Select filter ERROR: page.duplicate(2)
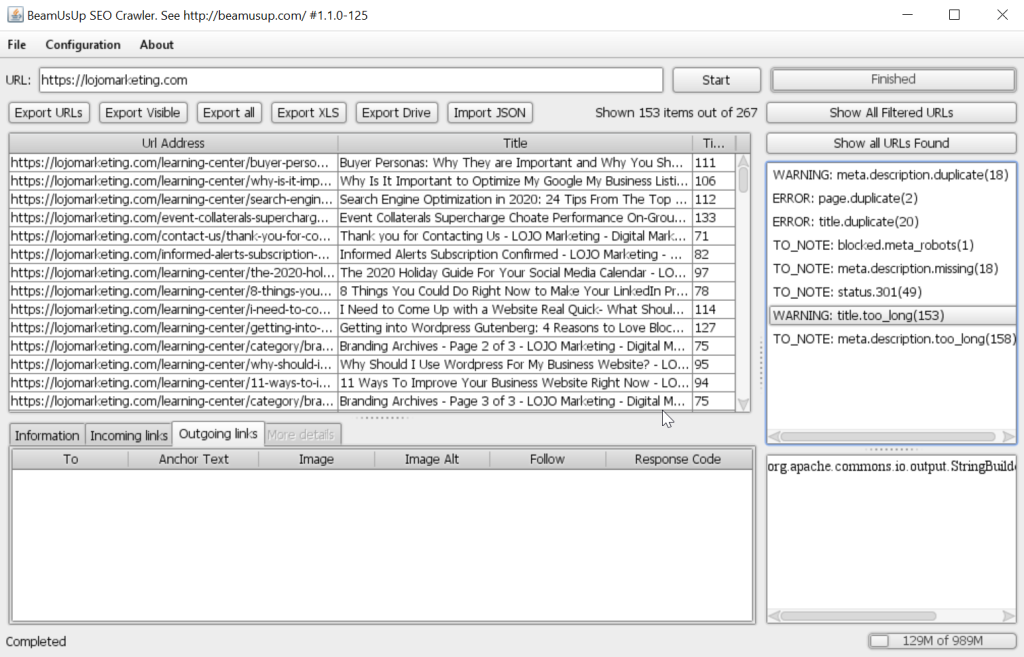Viewport: 1024px width, 657px height. 891,198
